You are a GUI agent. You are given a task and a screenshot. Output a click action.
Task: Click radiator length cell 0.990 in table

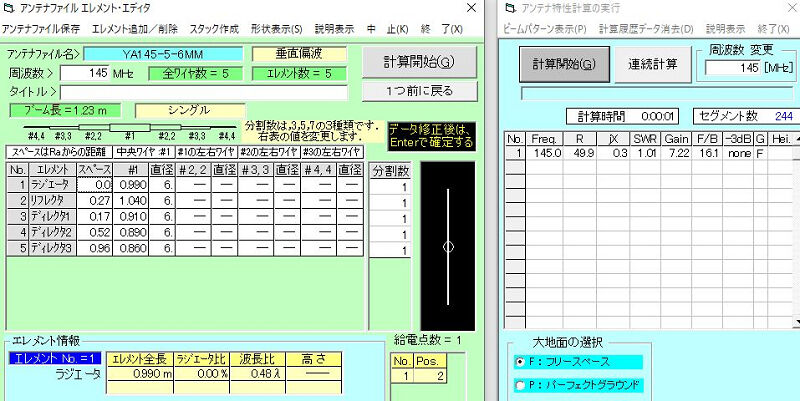131,185
